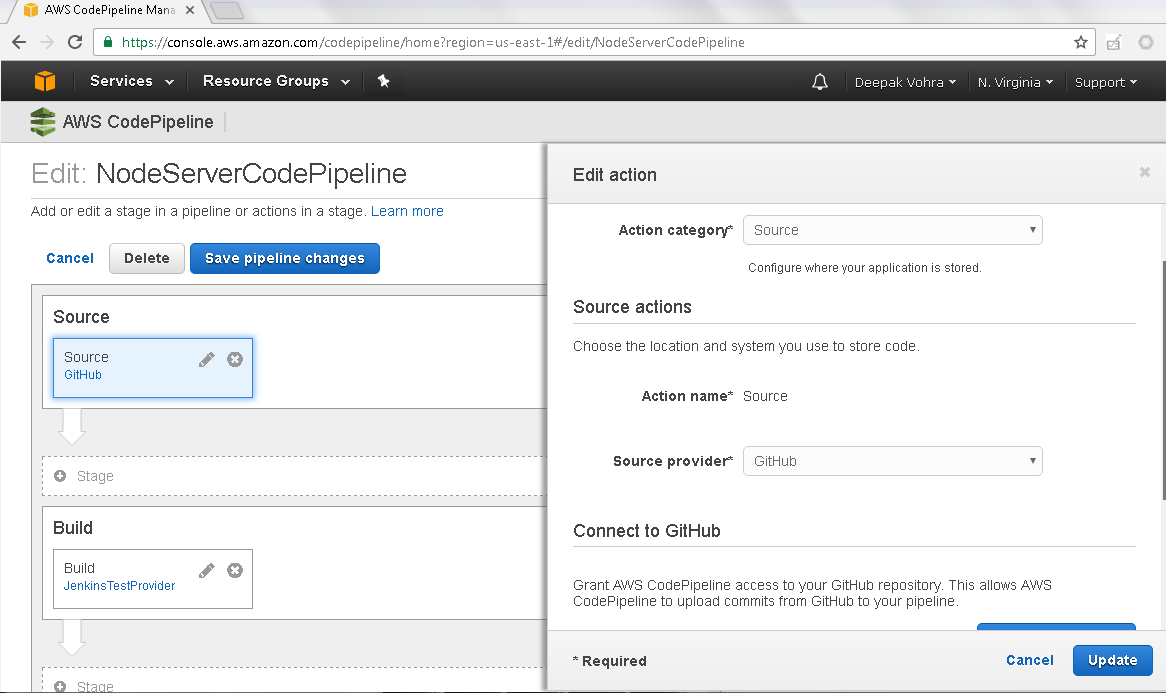Close the AWS CodePipeline browser tab

coord(190,10)
